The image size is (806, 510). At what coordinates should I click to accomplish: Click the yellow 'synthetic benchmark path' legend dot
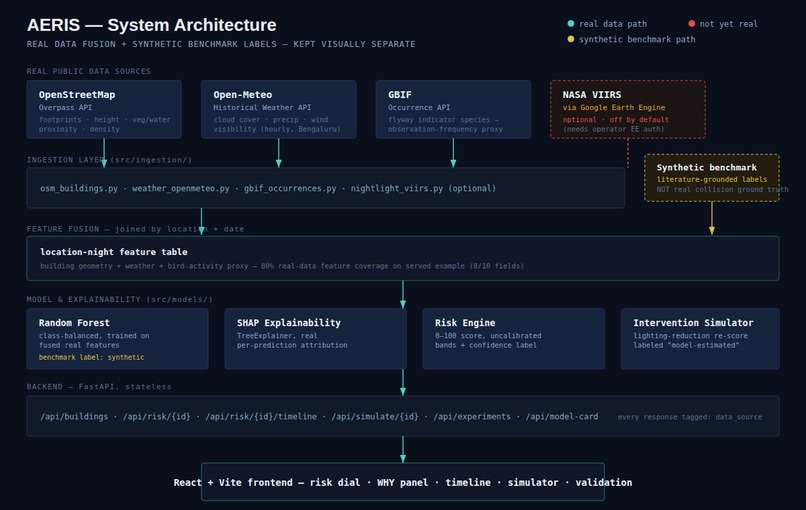pyautogui.click(x=571, y=39)
